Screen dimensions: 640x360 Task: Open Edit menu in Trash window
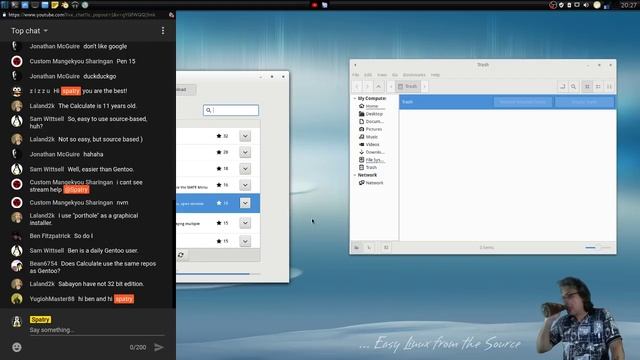[x=368, y=75]
